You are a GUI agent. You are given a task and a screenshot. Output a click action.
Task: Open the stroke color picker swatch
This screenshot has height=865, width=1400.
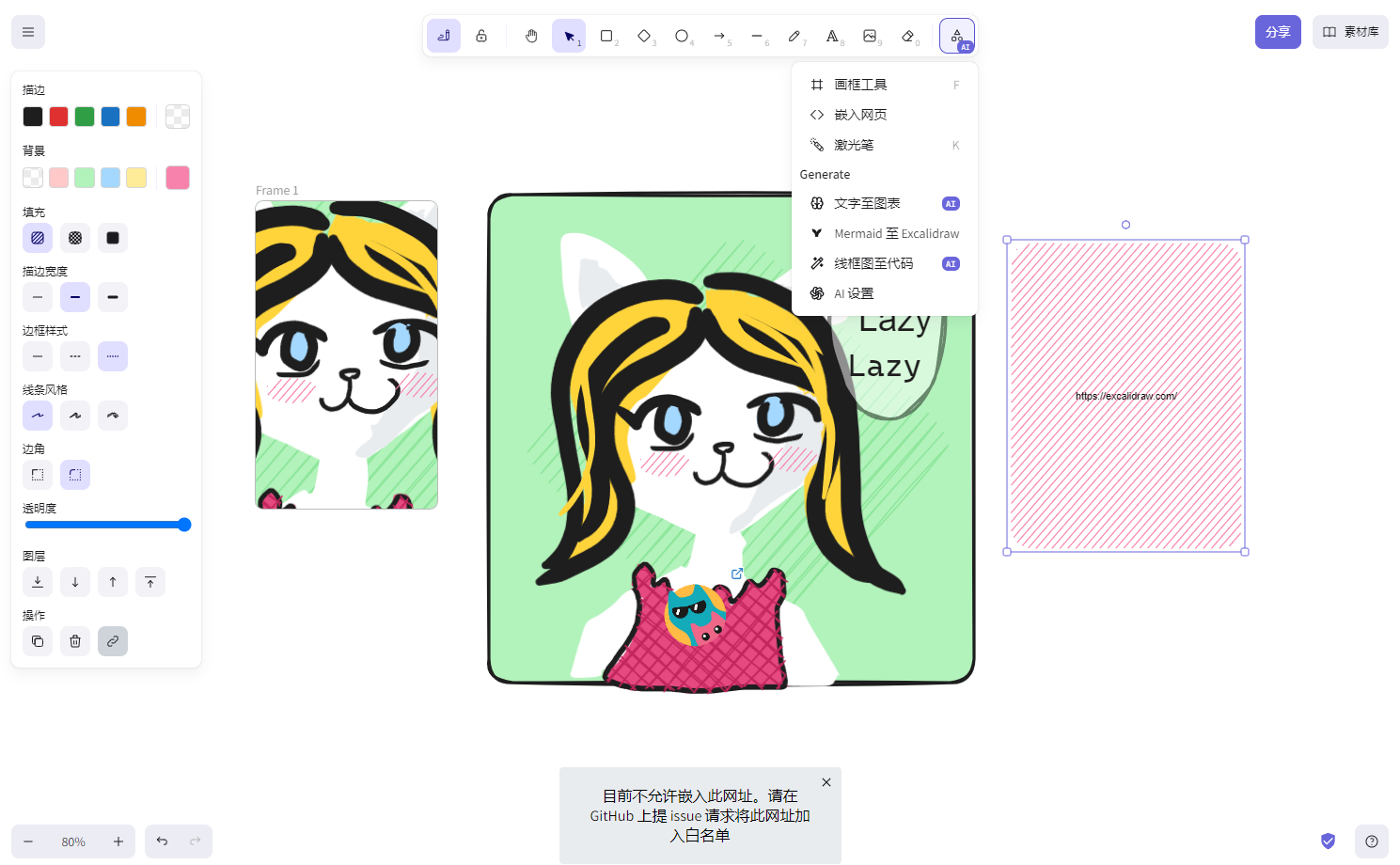[178, 117]
